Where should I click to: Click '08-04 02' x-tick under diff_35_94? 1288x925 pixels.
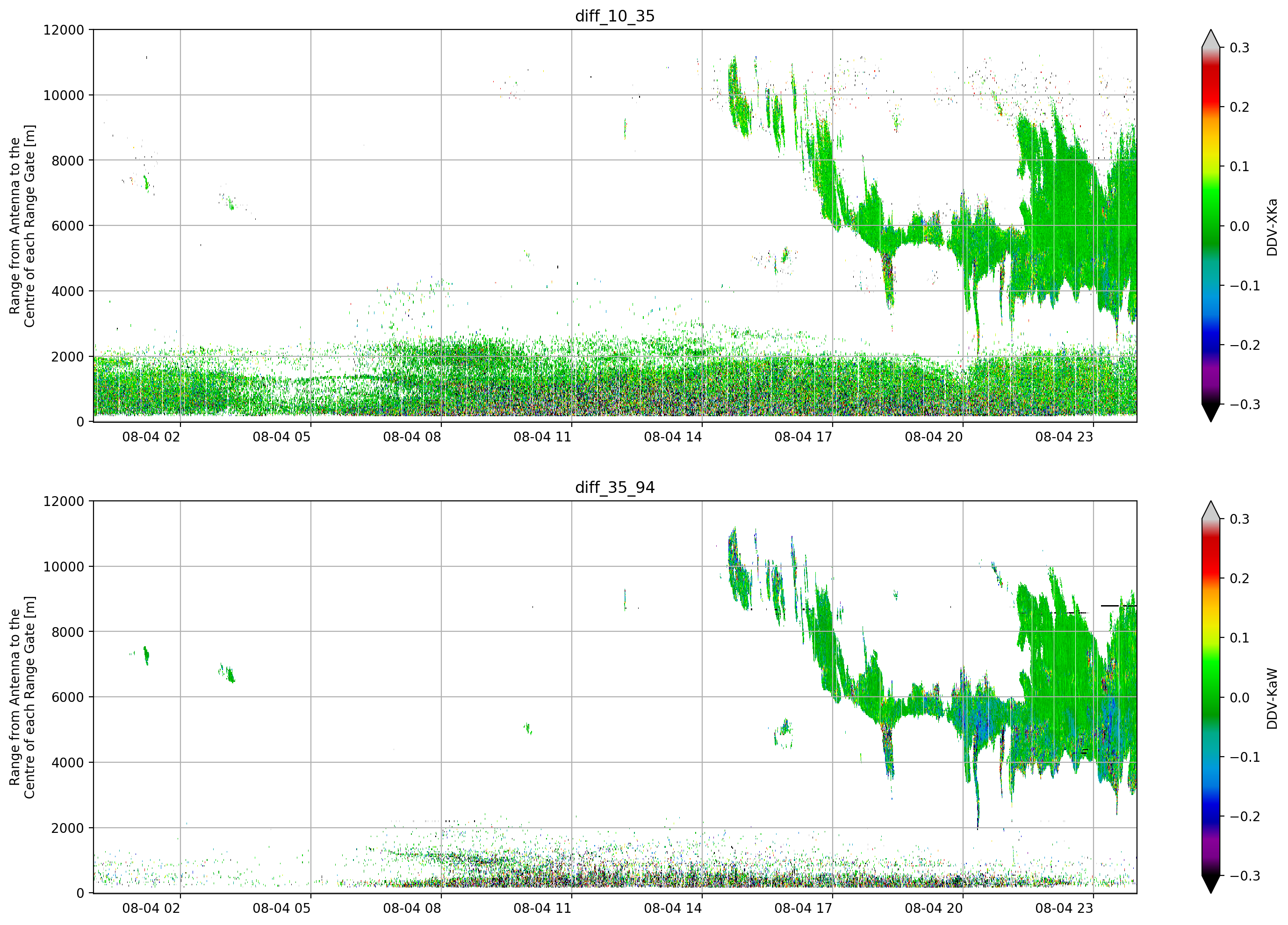coord(151,909)
